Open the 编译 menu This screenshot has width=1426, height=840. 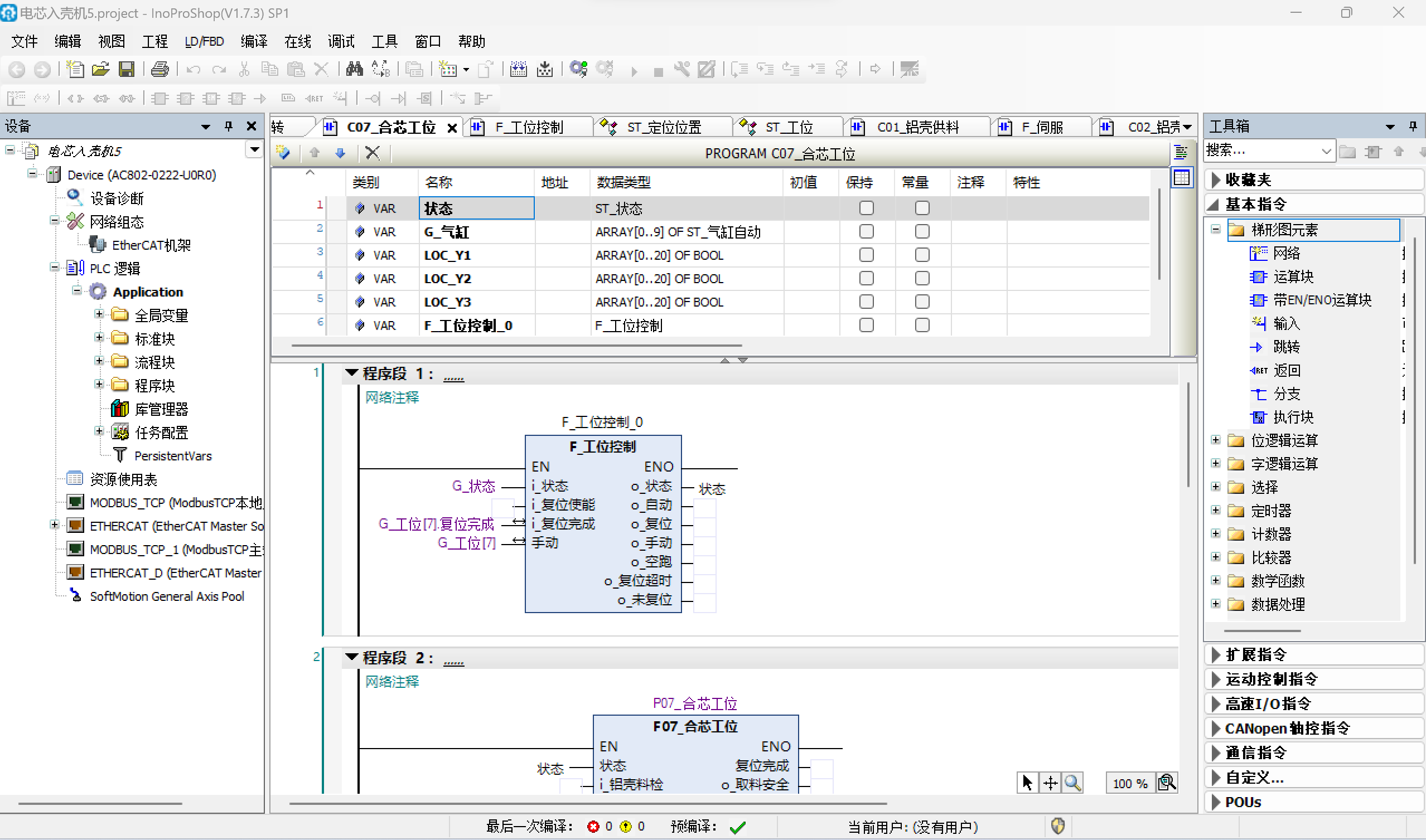[253, 41]
